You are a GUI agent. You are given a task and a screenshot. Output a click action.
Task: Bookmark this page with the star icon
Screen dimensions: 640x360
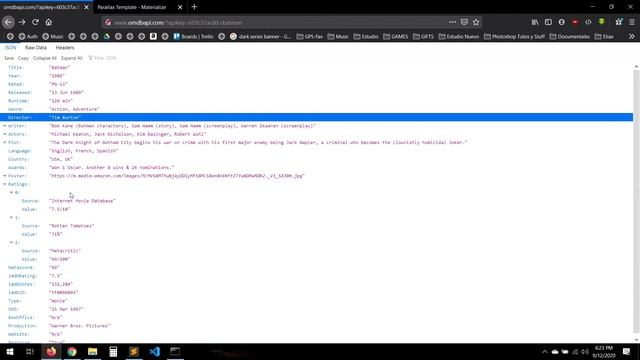476,22
